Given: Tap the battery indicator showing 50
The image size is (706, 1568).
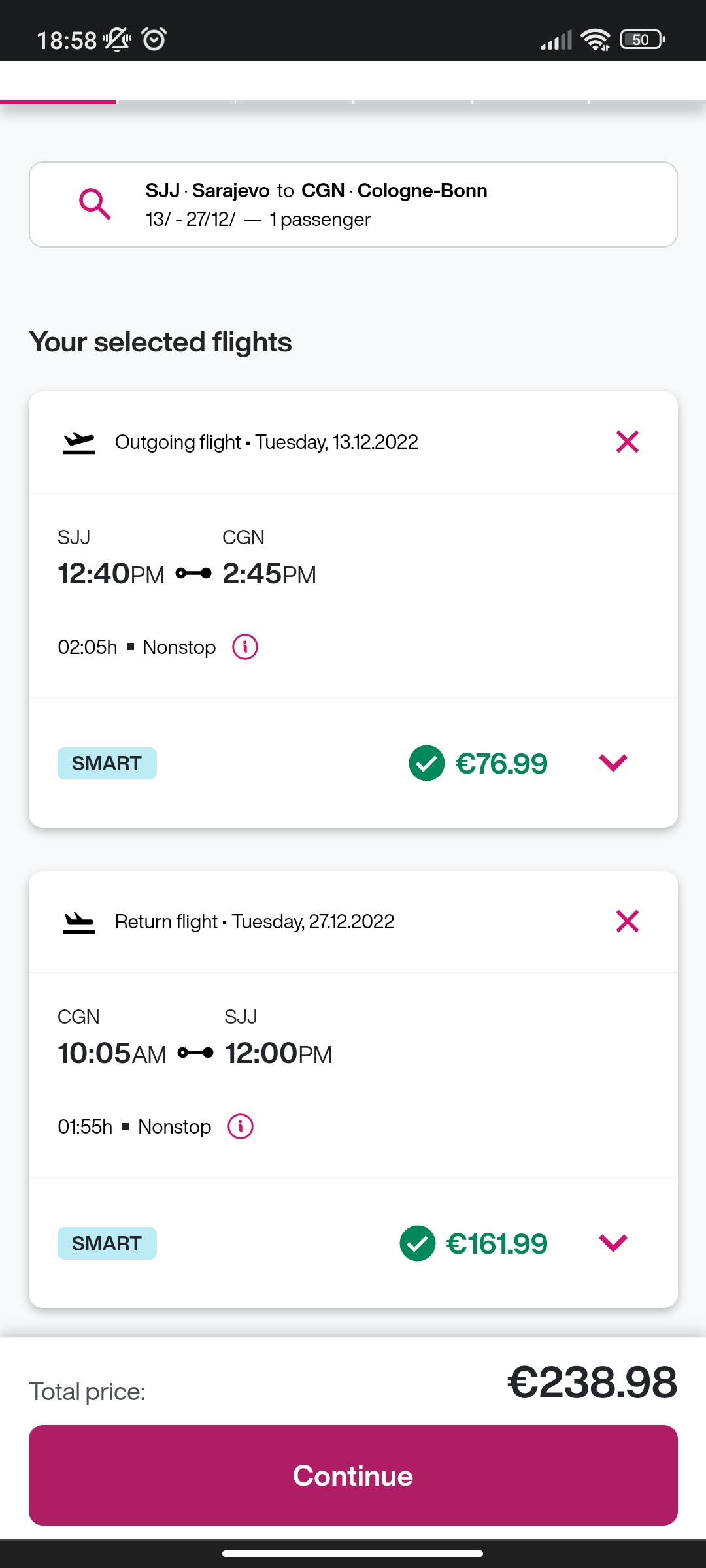Looking at the screenshot, I should 643,39.
